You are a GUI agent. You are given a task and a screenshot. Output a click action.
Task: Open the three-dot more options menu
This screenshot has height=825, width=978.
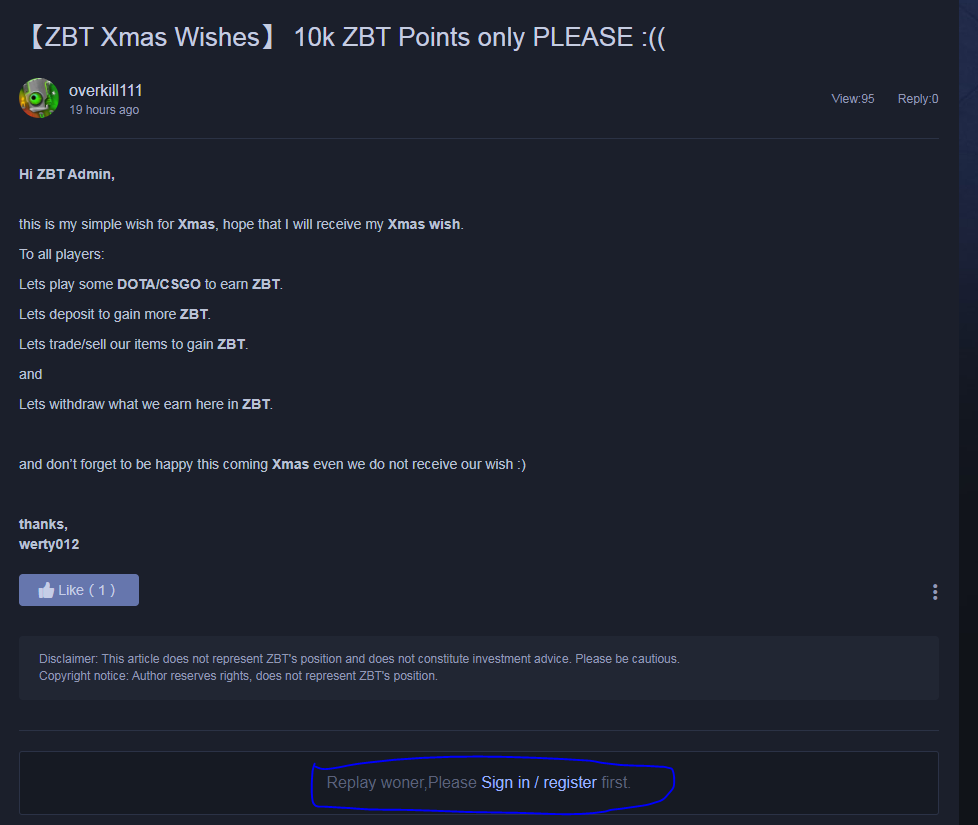(x=934, y=592)
